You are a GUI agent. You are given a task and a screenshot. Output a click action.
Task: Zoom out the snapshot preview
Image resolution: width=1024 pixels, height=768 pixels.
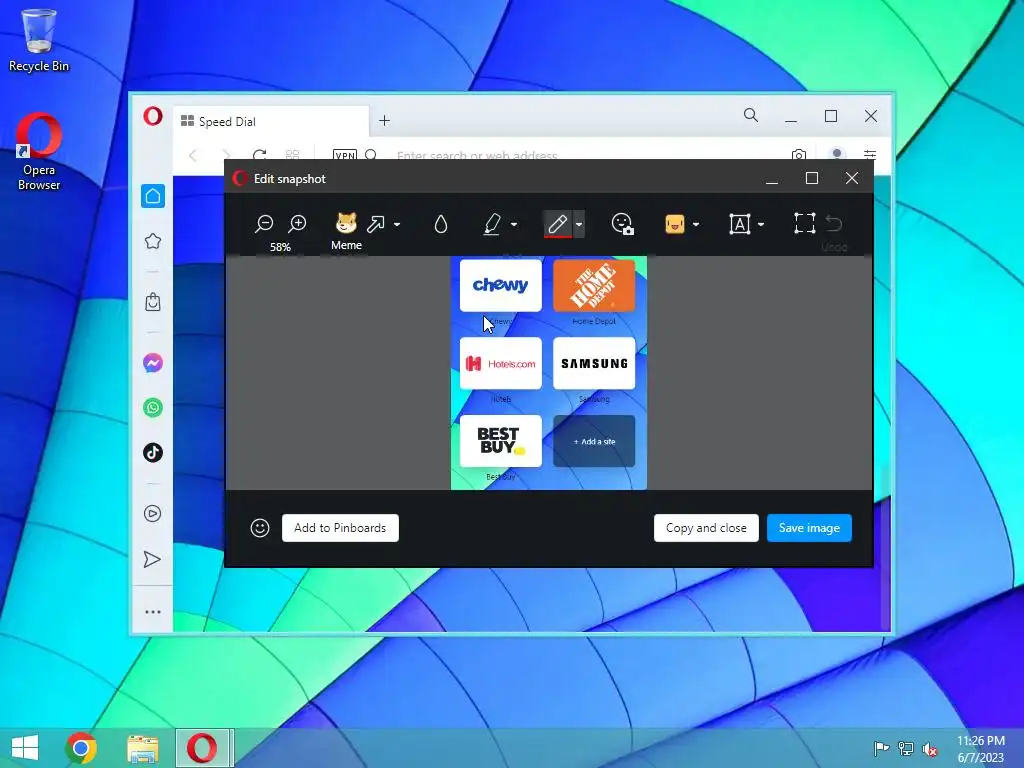[x=264, y=223]
